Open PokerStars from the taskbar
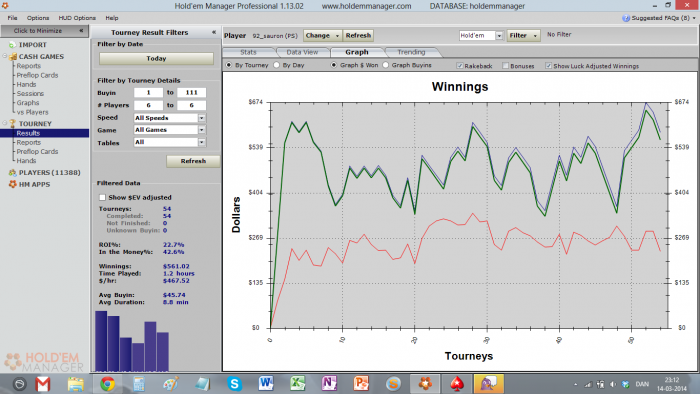The height and width of the screenshot is (394, 700). (x=457, y=384)
